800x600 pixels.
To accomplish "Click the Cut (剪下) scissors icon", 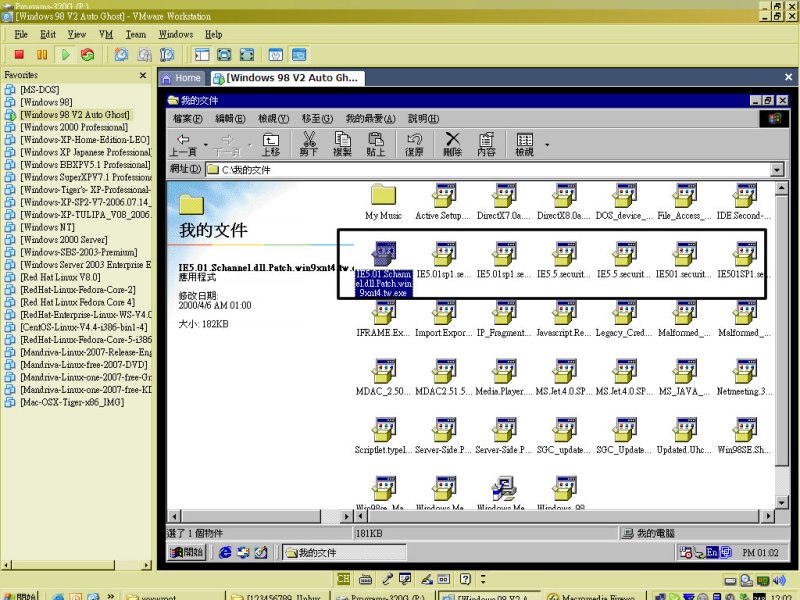I will click(x=308, y=144).
